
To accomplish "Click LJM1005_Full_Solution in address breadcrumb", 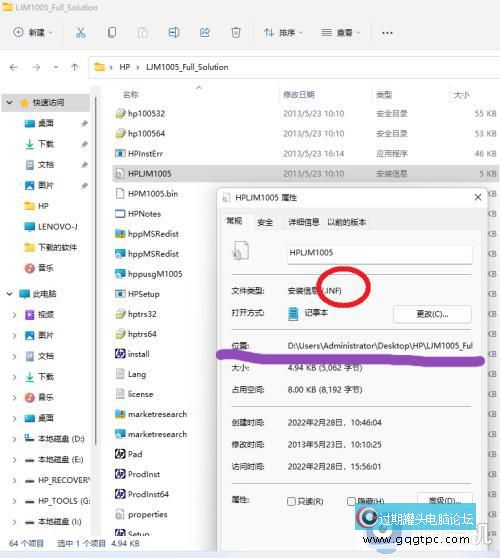I will point(187,67).
